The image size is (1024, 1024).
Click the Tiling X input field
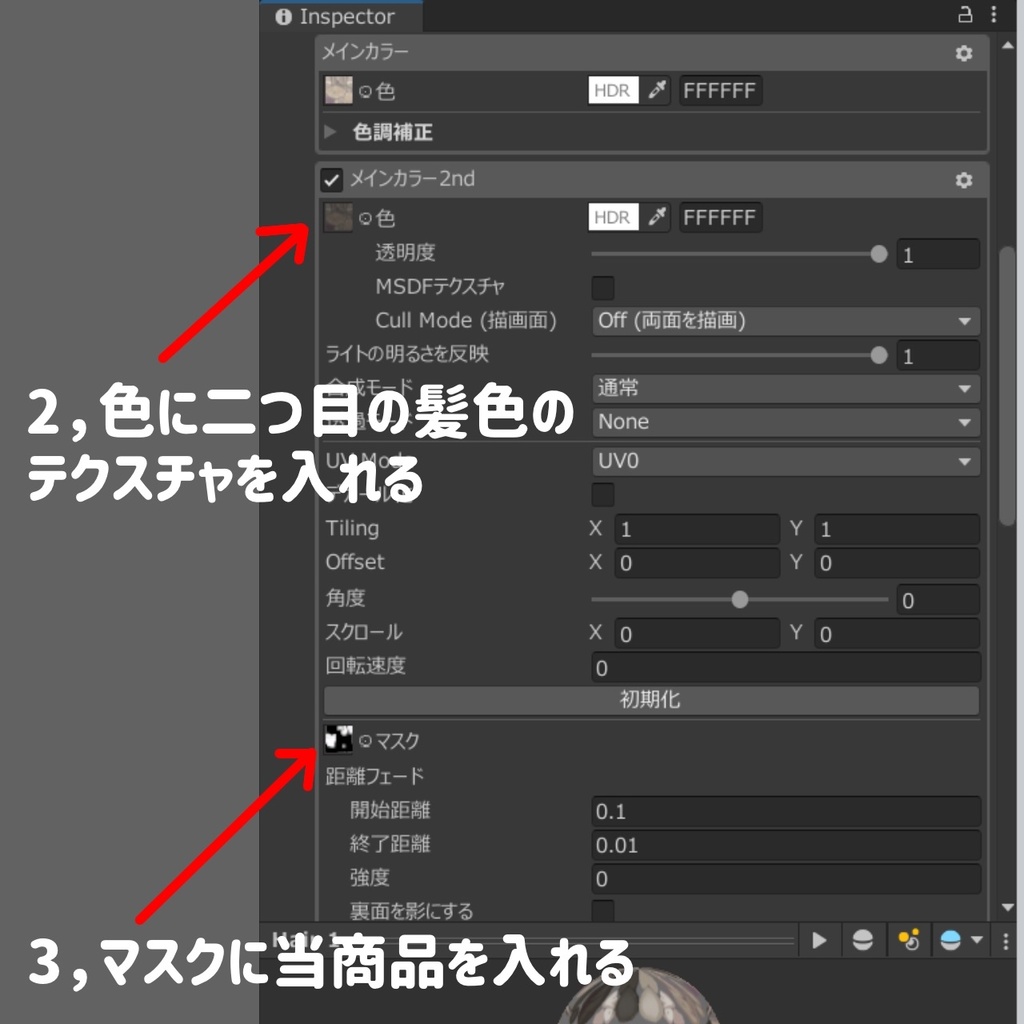[x=695, y=528]
